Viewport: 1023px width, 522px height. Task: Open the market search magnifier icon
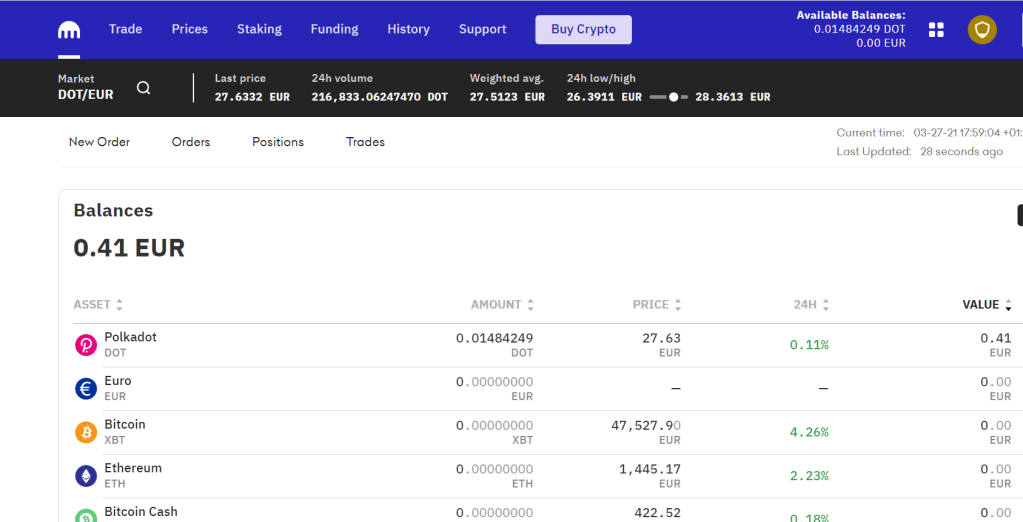[x=144, y=88]
